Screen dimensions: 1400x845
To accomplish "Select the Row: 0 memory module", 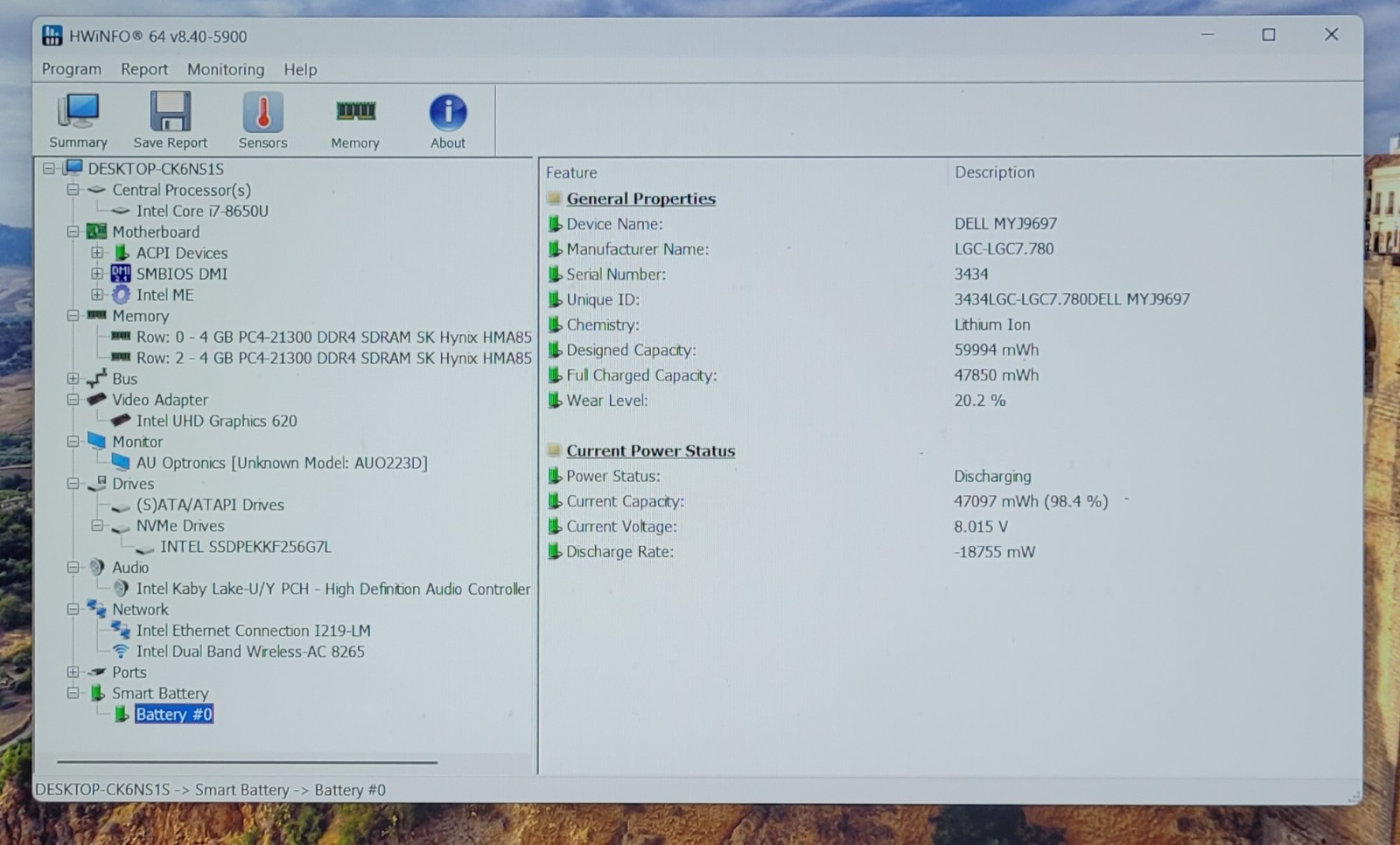I will tap(333, 337).
